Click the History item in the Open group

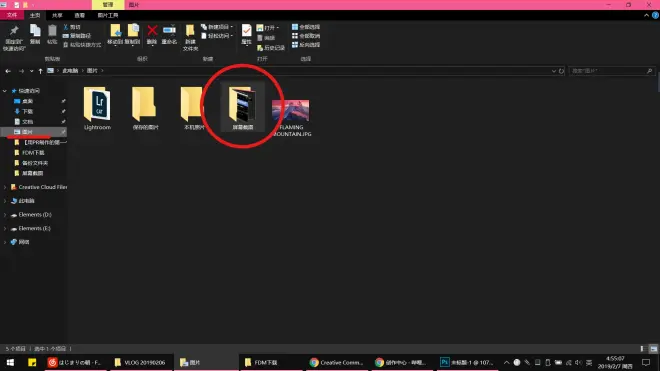271,48
